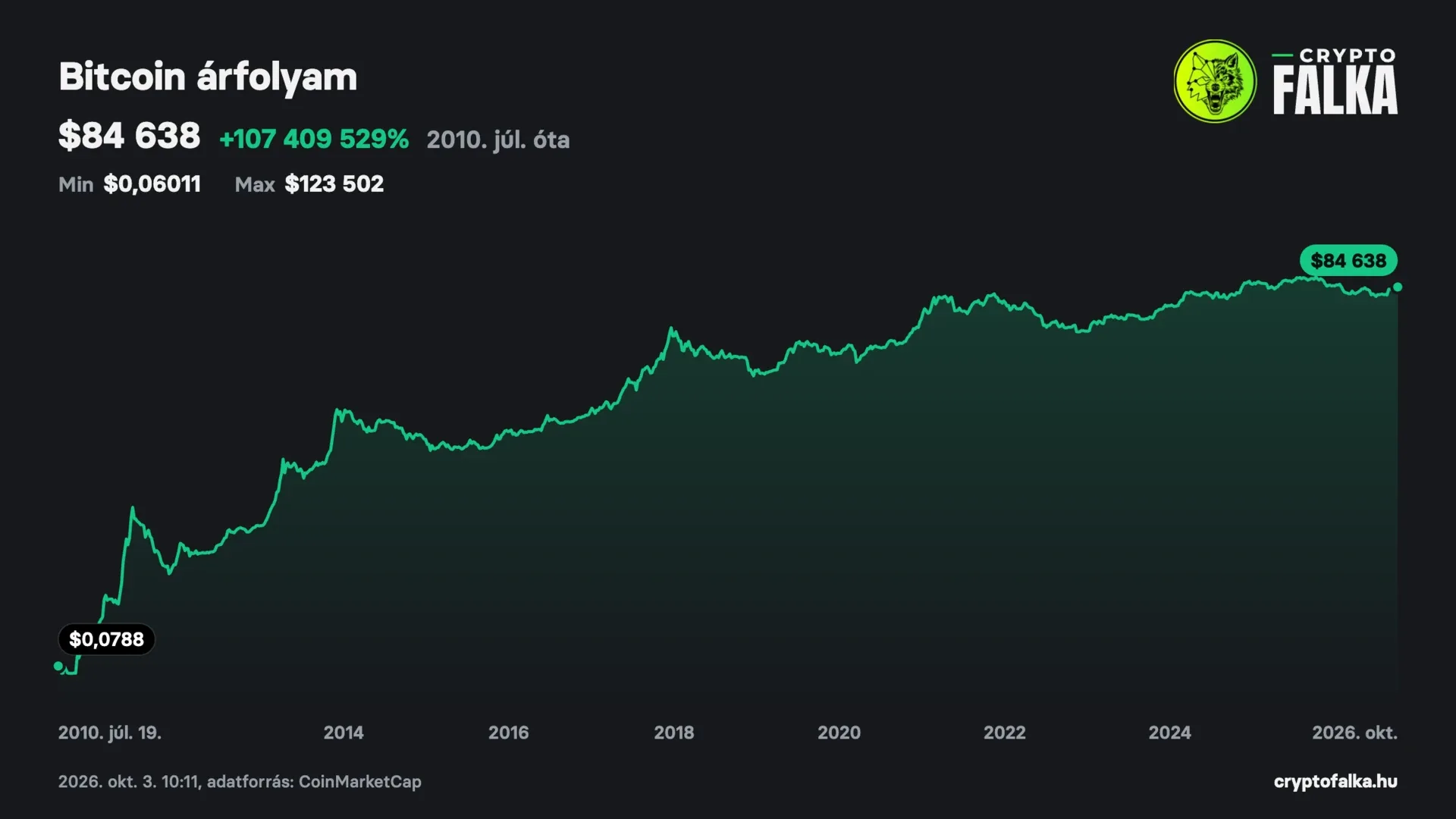Click the large $84 638 current price

pos(130,136)
